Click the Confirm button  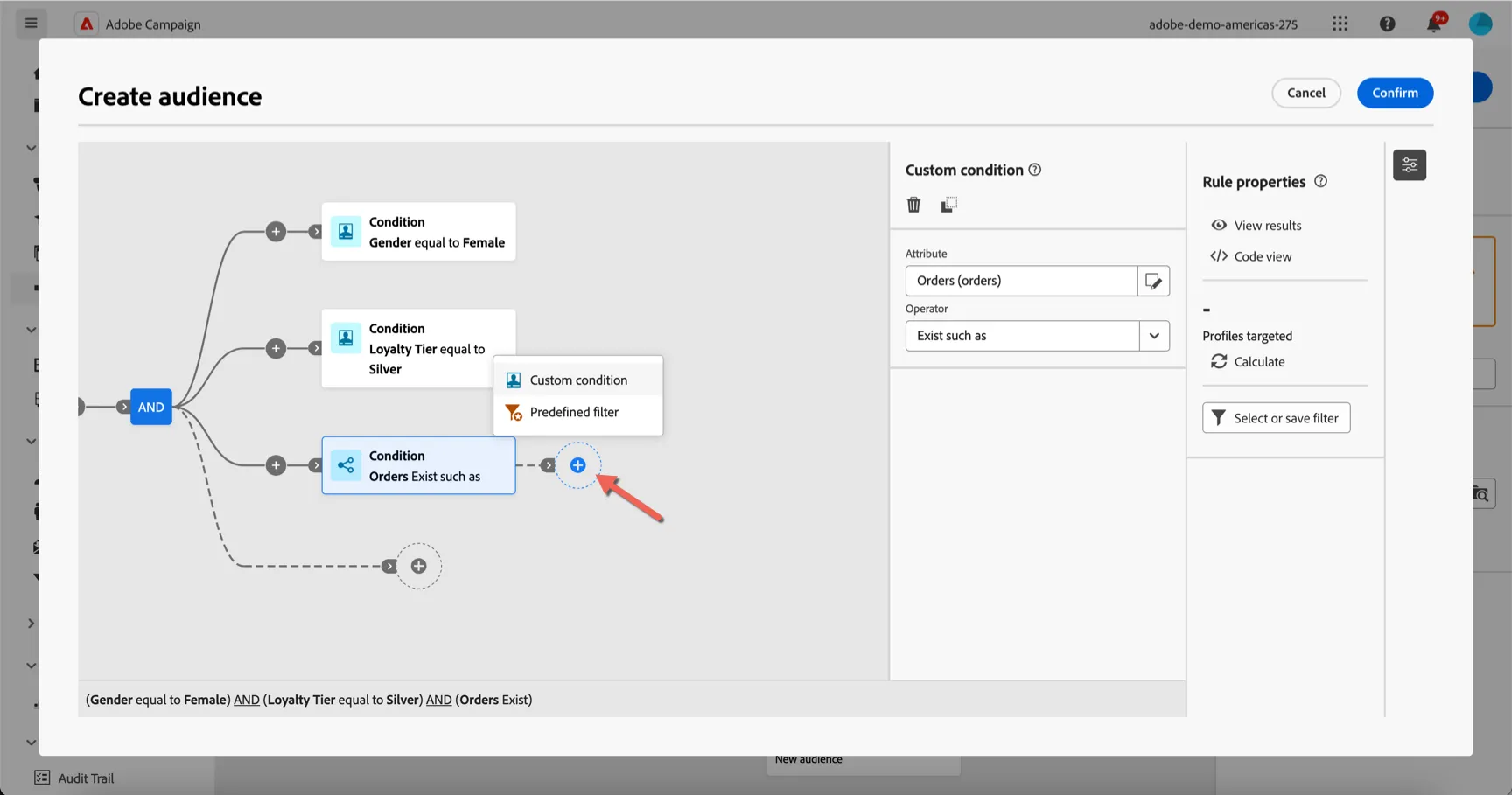coord(1395,93)
